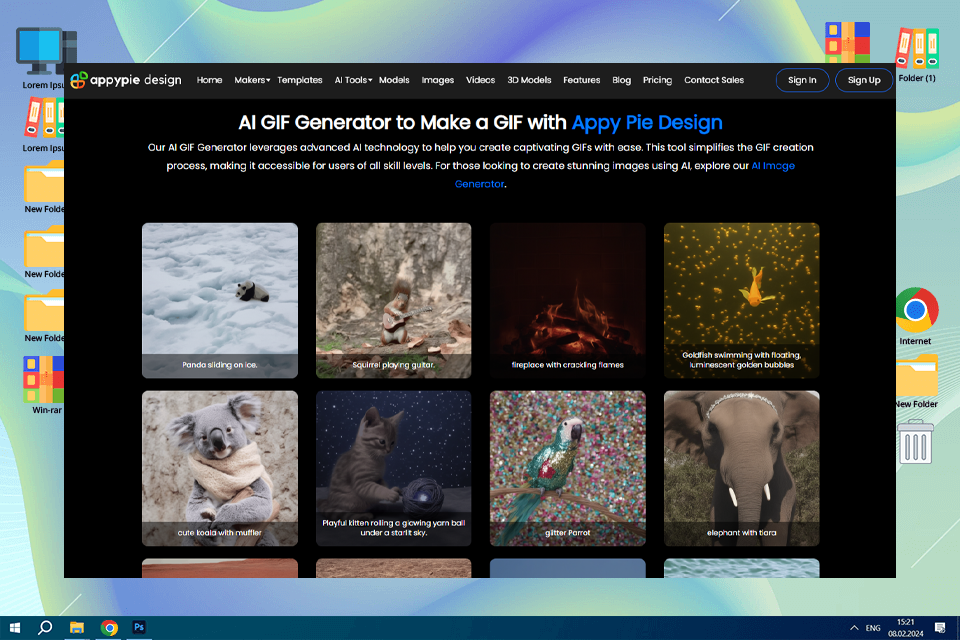The width and height of the screenshot is (960, 640).
Task: Open the 3D Models menu item
Action: [529, 80]
